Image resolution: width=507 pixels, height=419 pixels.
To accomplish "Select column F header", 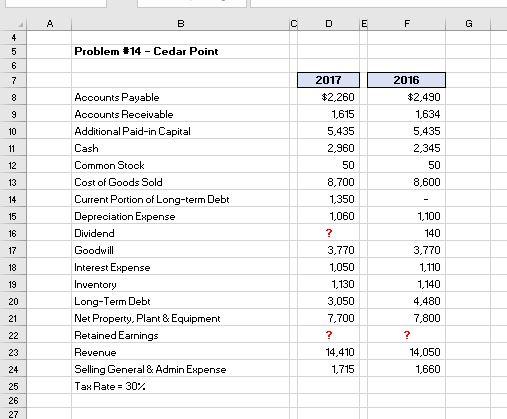I will (406, 24).
